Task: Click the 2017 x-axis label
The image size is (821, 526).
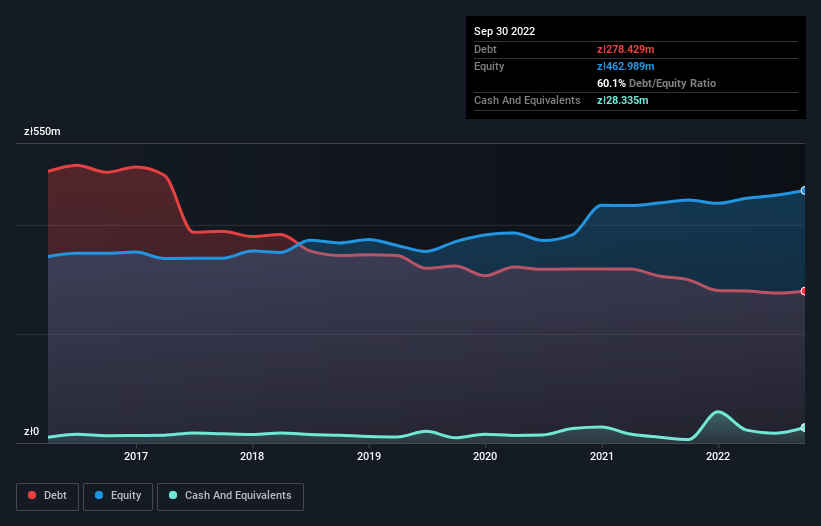Action: (136, 456)
